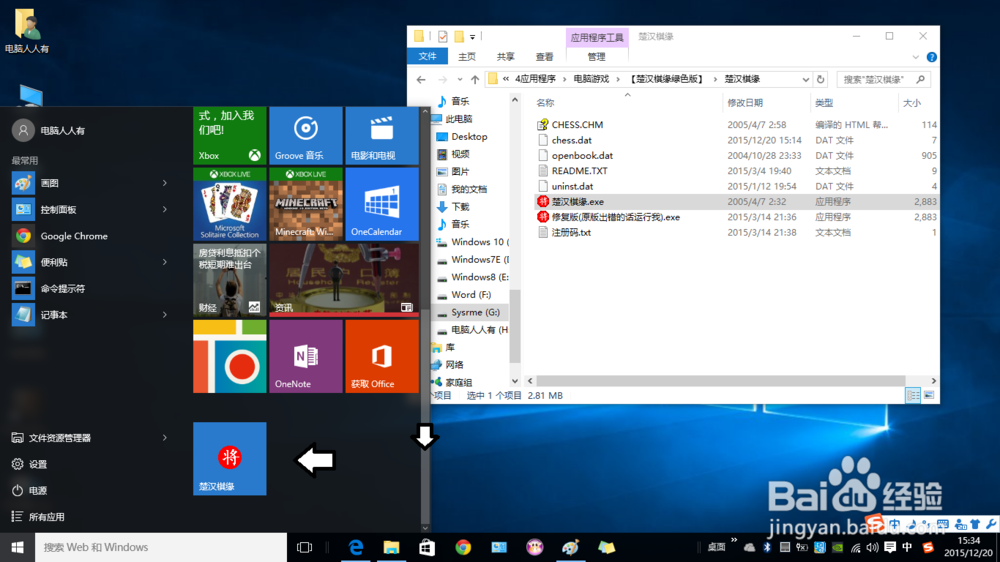Viewport: 1000px width, 562px height.
Task: Launch Google Chrome from Start menu
Action: pos(92,236)
